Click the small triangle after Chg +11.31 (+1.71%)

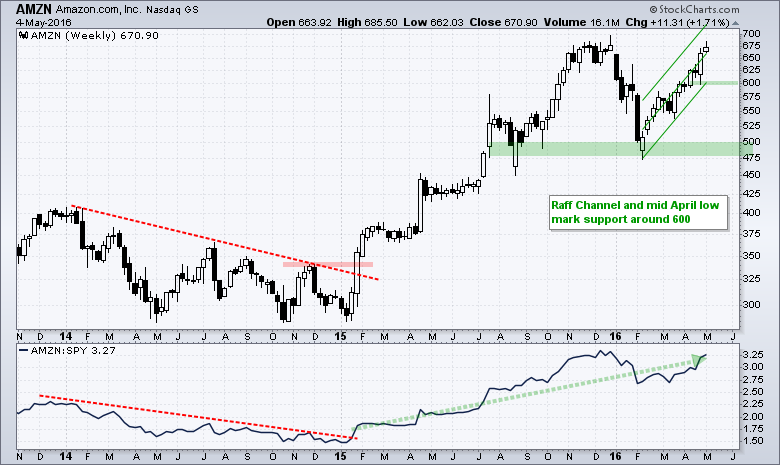click(736, 23)
